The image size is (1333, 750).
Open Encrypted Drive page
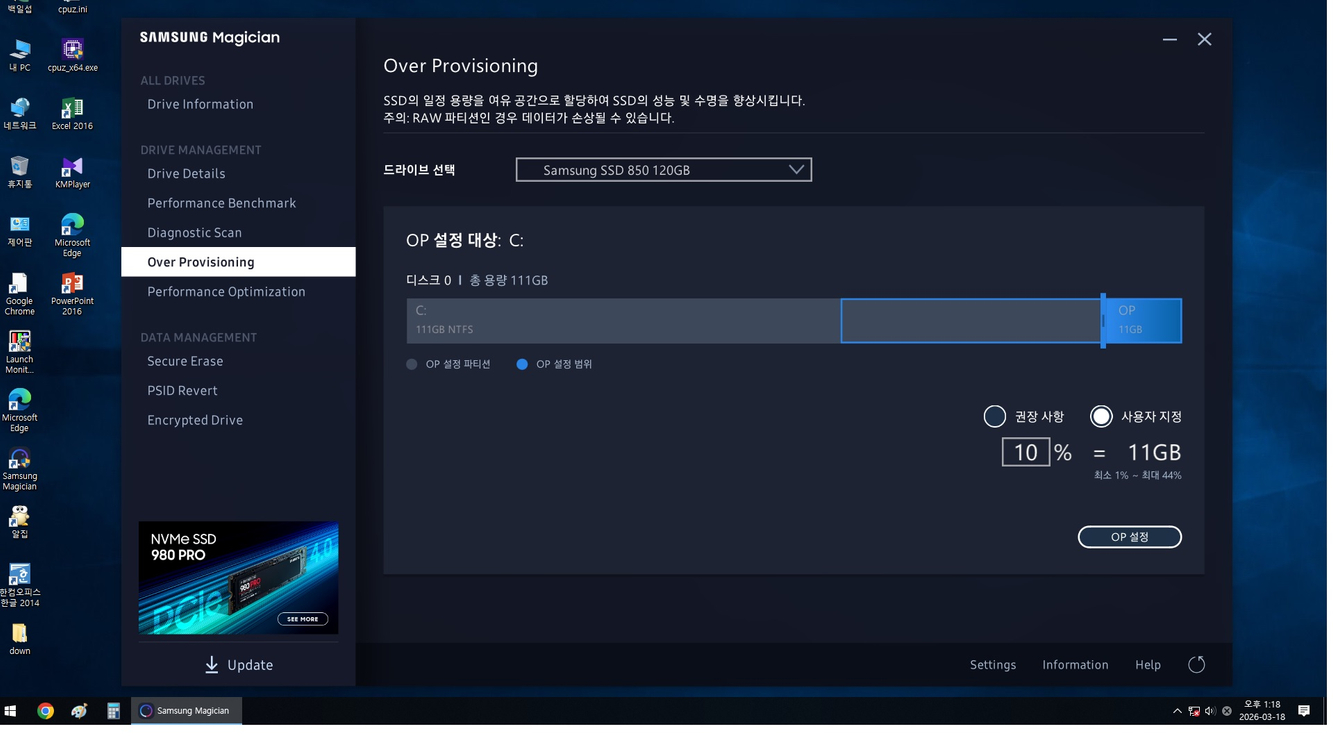(196, 421)
